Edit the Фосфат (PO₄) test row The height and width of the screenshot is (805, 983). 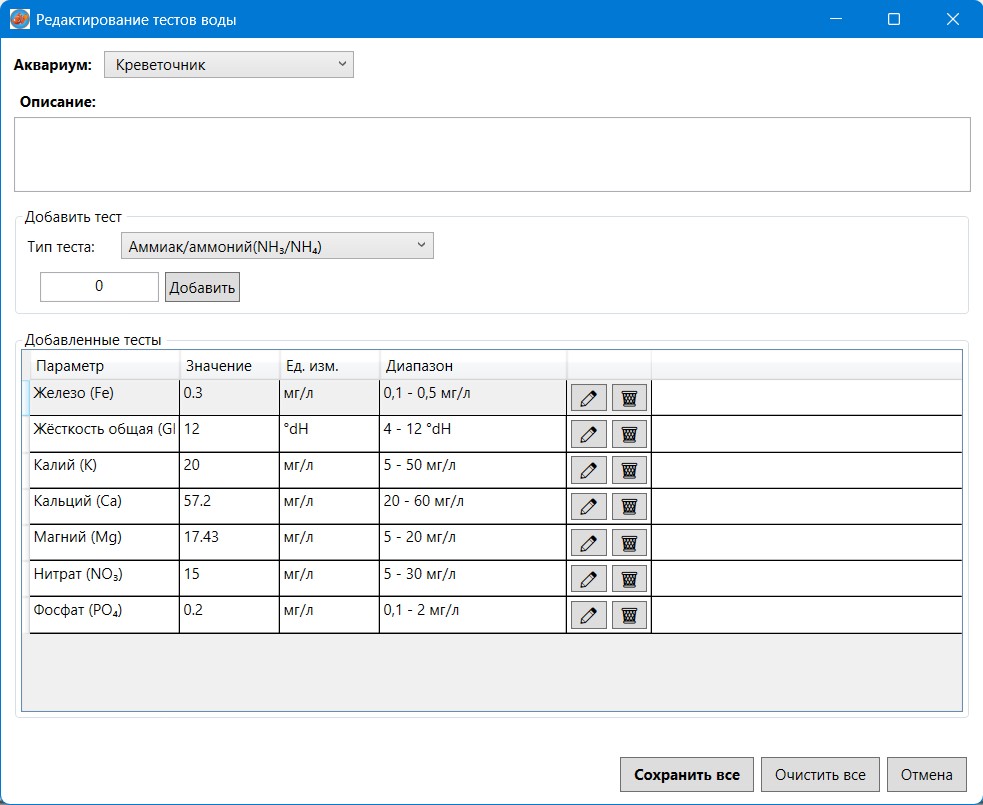coord(588,615)
